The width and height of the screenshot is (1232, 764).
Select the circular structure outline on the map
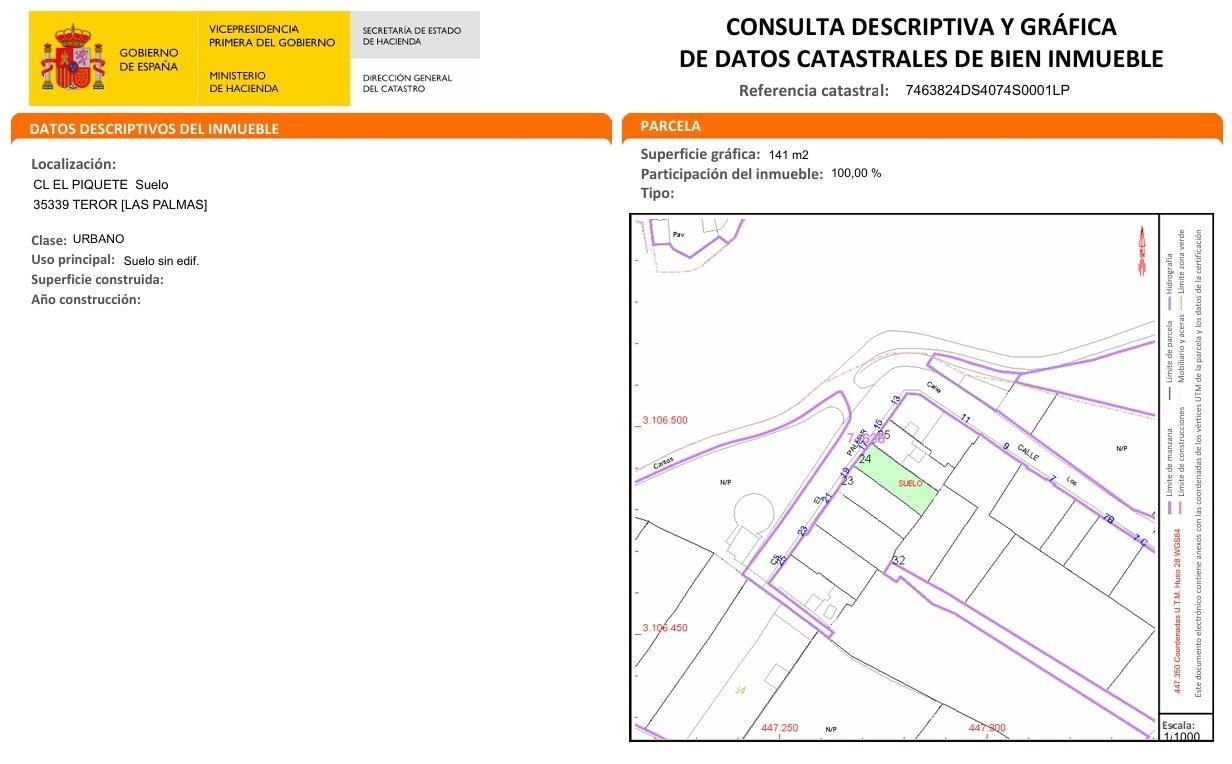(754, 513)
